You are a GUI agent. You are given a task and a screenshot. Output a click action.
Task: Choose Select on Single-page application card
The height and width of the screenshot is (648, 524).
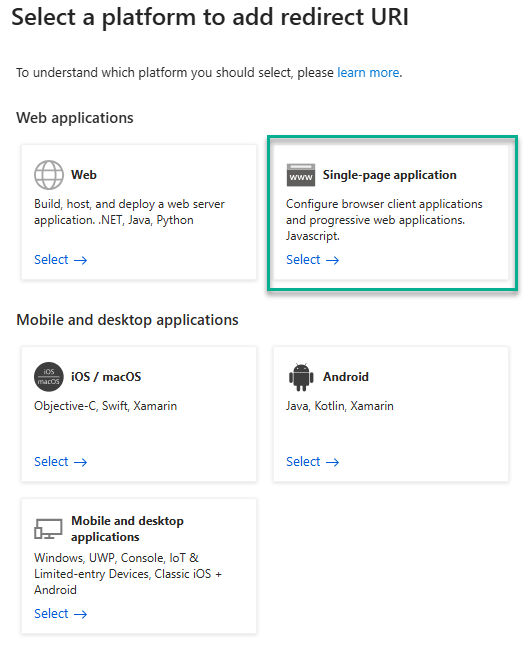[312, 260]
